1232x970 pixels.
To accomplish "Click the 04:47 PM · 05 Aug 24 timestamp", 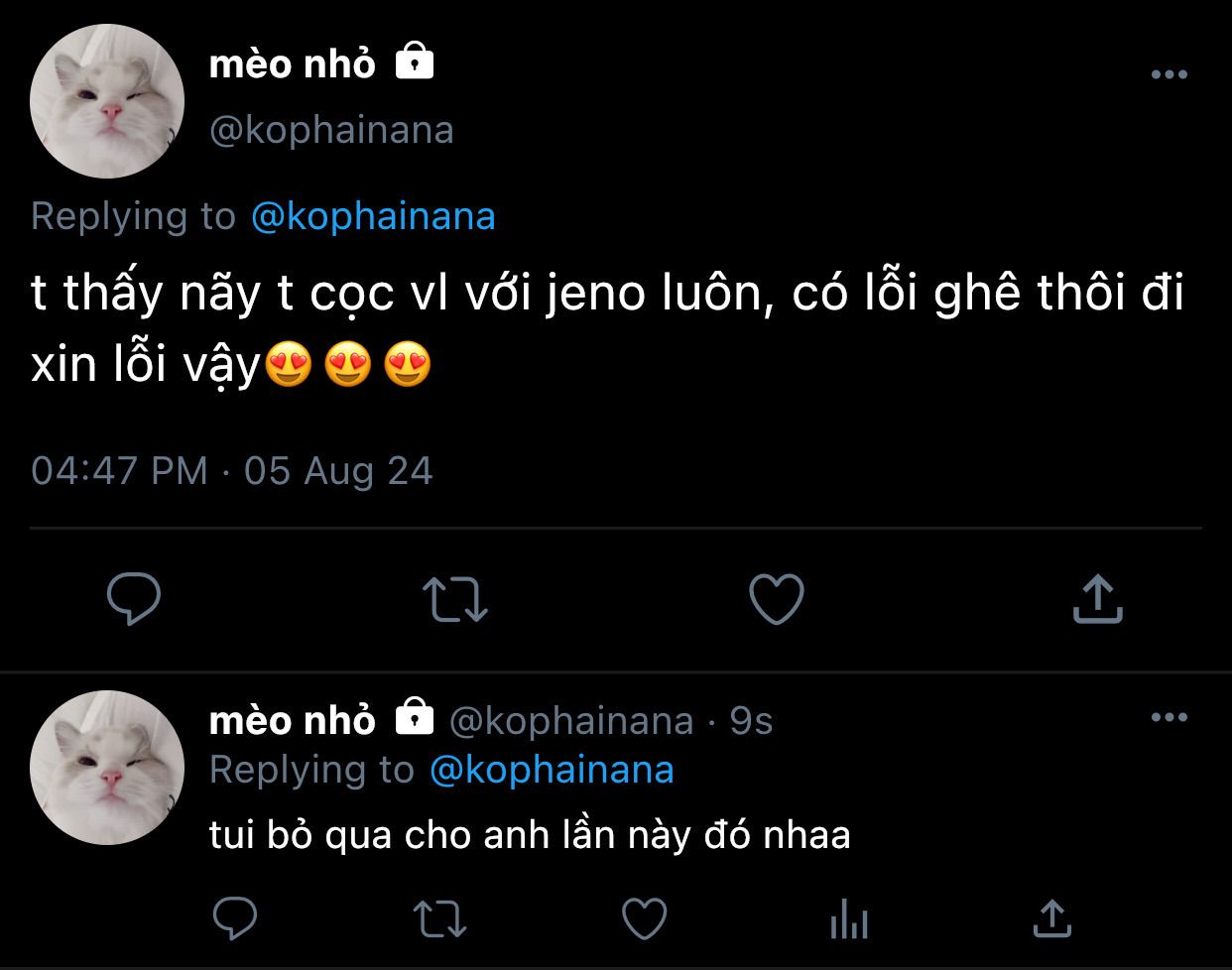I will tap(232, 470).
